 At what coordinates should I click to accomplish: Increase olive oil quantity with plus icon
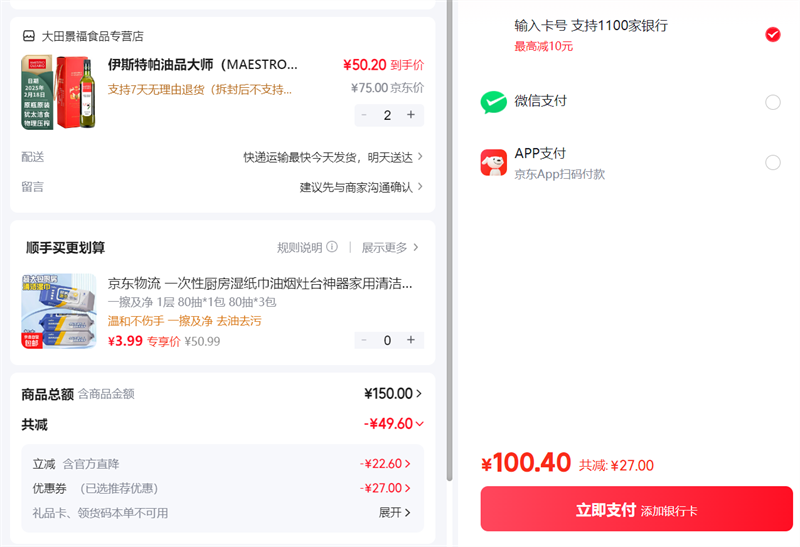click(x=410, y=115)
